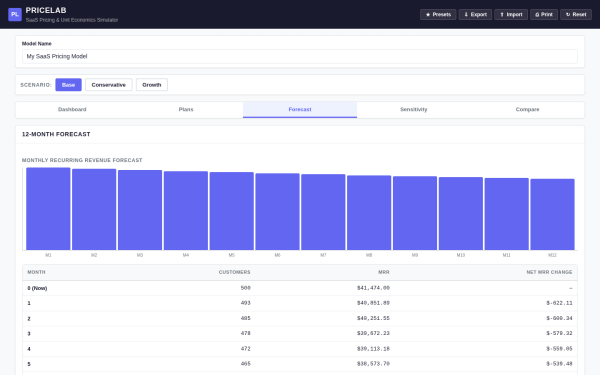This screenshot has width=600, height=375.
Task: Click the 12-MONTH FORECAST heading
Action: (56, 134)
